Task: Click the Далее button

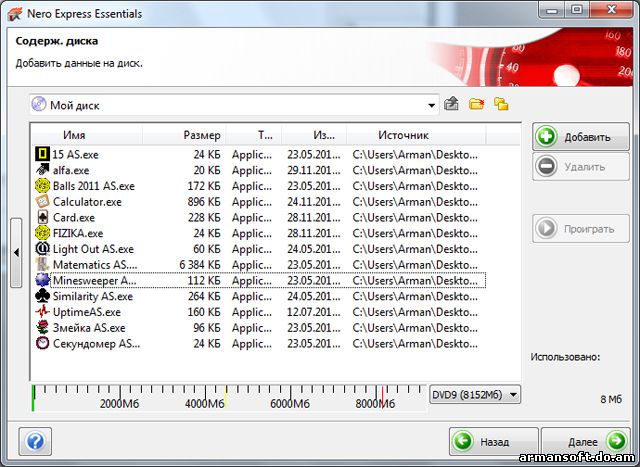Action: [586, 441]
